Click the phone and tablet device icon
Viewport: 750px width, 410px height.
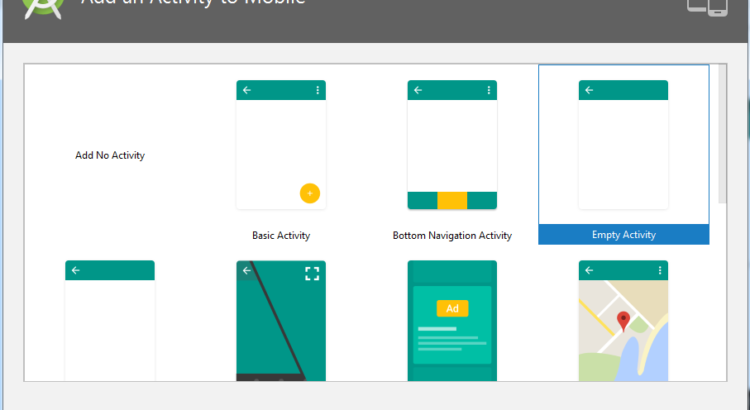pos(707,7)
